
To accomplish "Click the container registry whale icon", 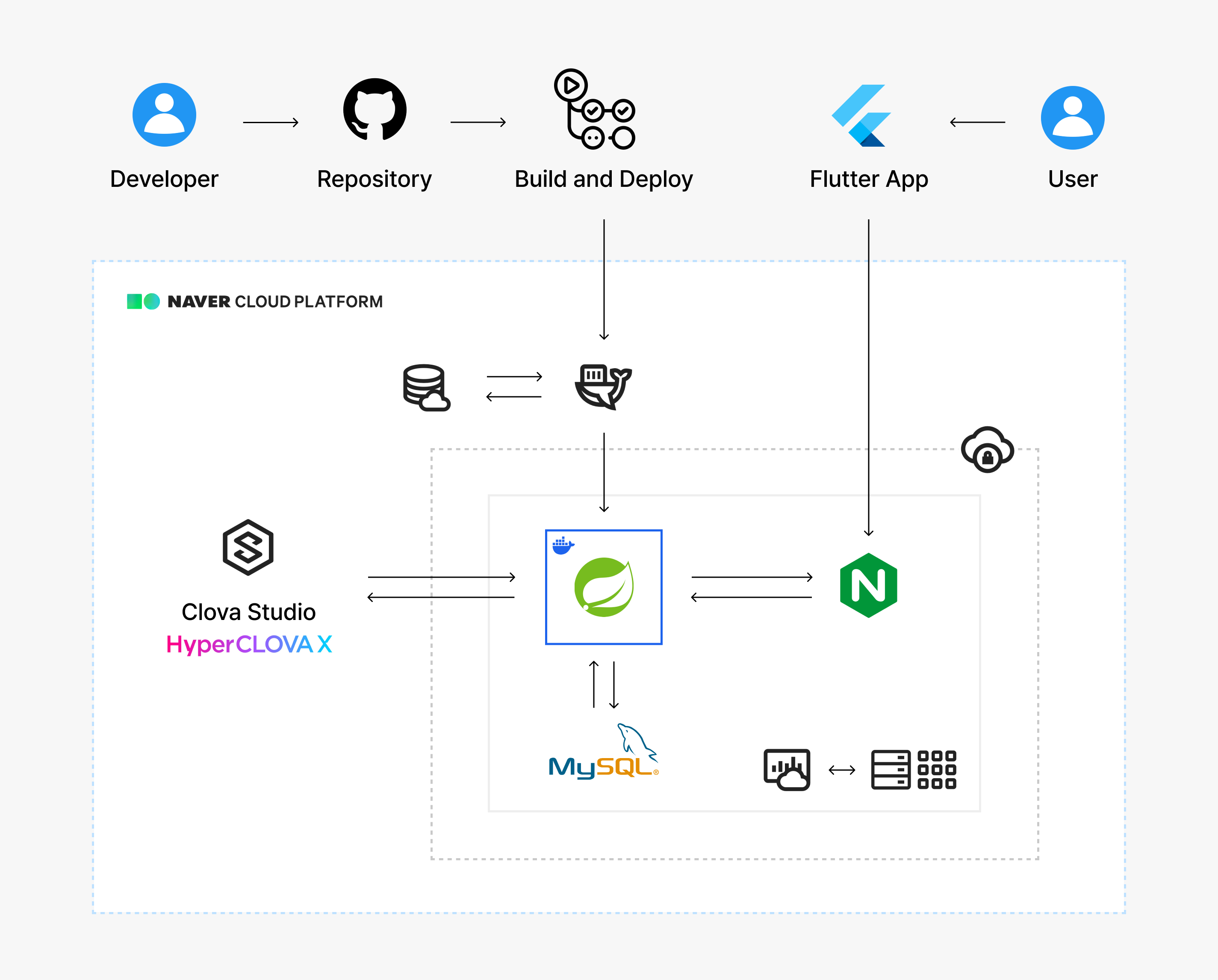I will pos(603,387).
